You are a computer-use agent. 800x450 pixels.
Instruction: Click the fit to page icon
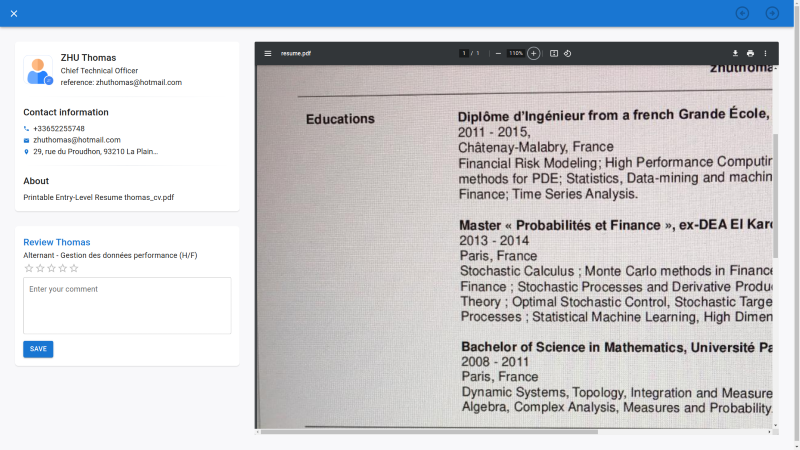(x=553, y=53)
